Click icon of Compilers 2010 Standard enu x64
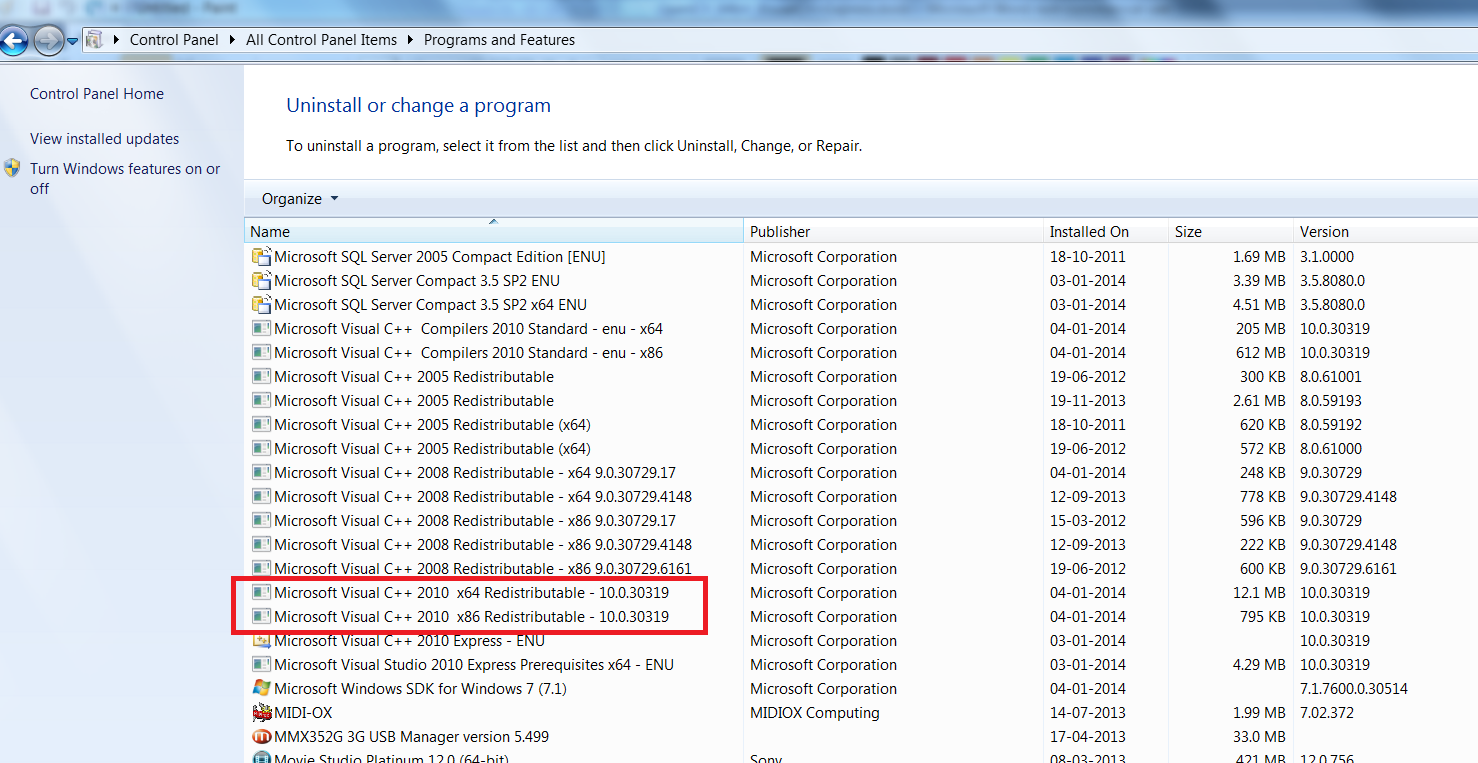This screenshot has width=1478, height=763. 261,329
